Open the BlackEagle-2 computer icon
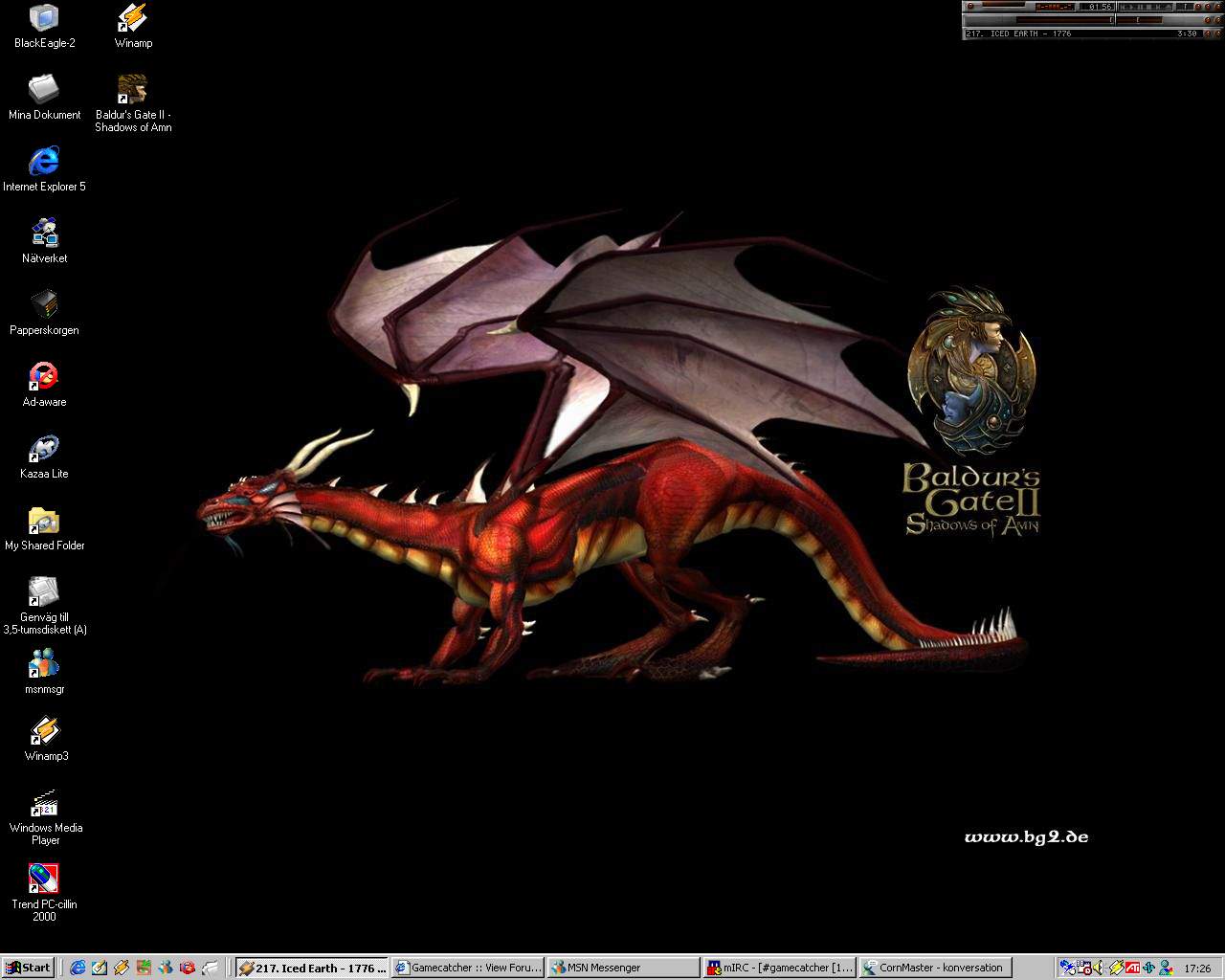Viewport: 1225px width, 980px height. coord(44,28)
